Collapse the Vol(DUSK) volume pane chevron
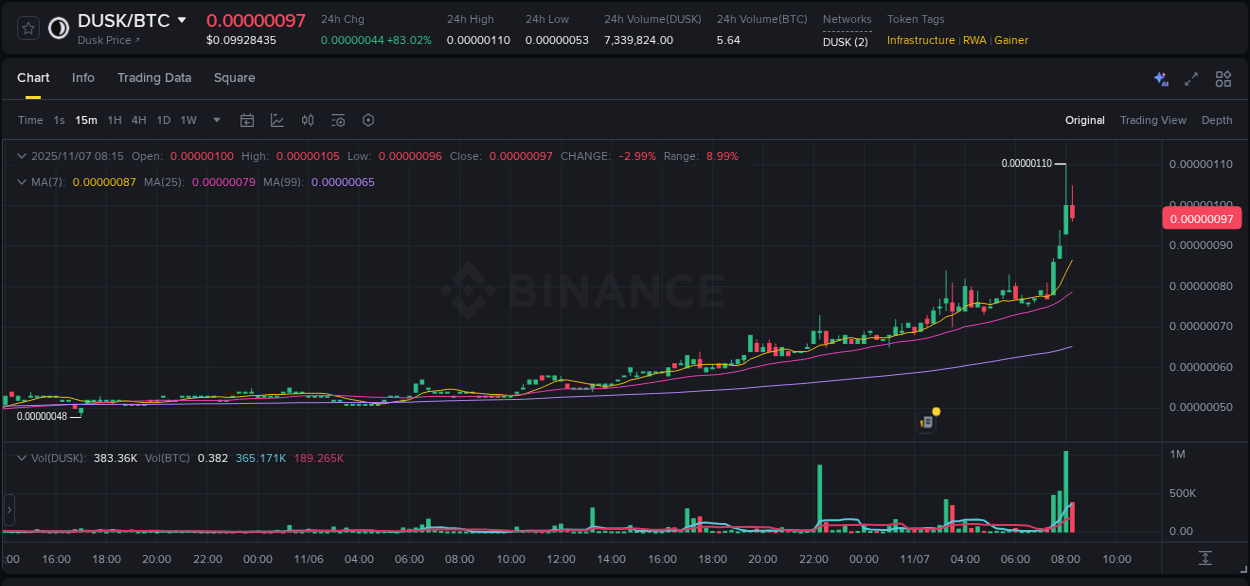 (x=20, y=456)
